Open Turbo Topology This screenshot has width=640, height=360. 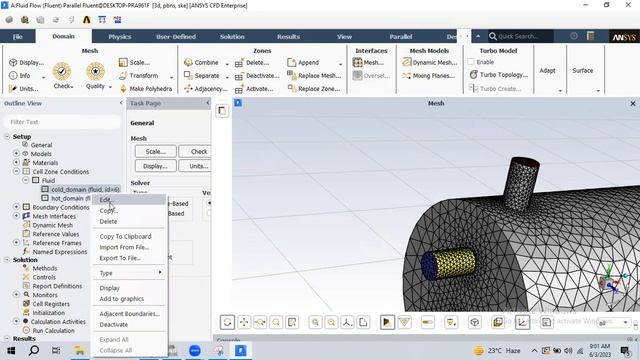point(498,75)
